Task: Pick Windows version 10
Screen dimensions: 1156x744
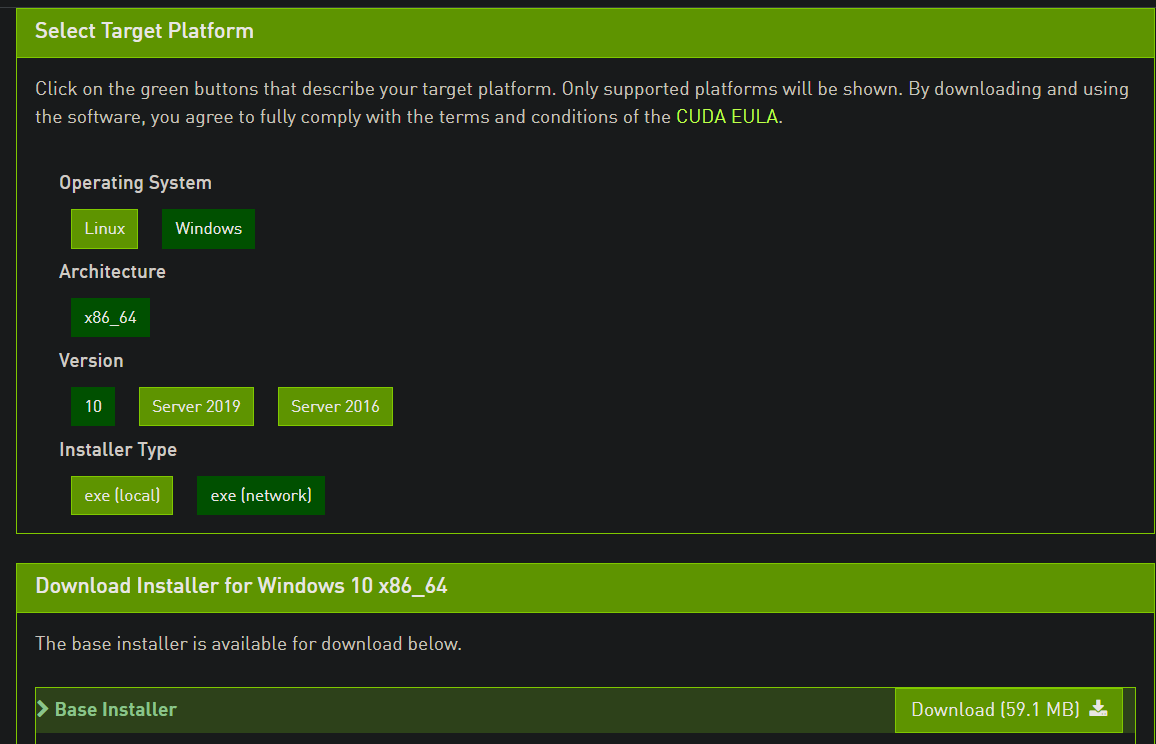Action: 93,406
